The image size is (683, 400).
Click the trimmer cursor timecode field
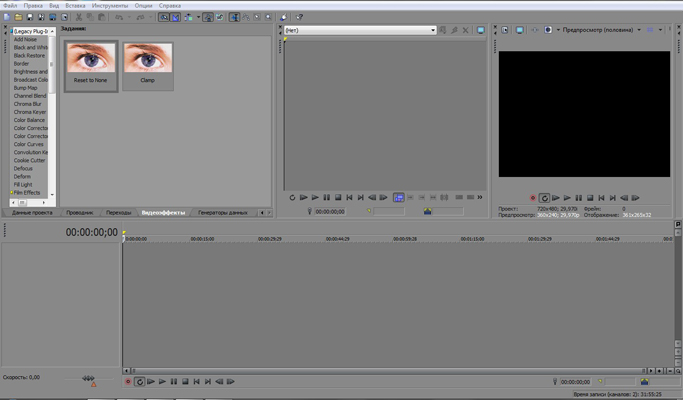(330, 211)
